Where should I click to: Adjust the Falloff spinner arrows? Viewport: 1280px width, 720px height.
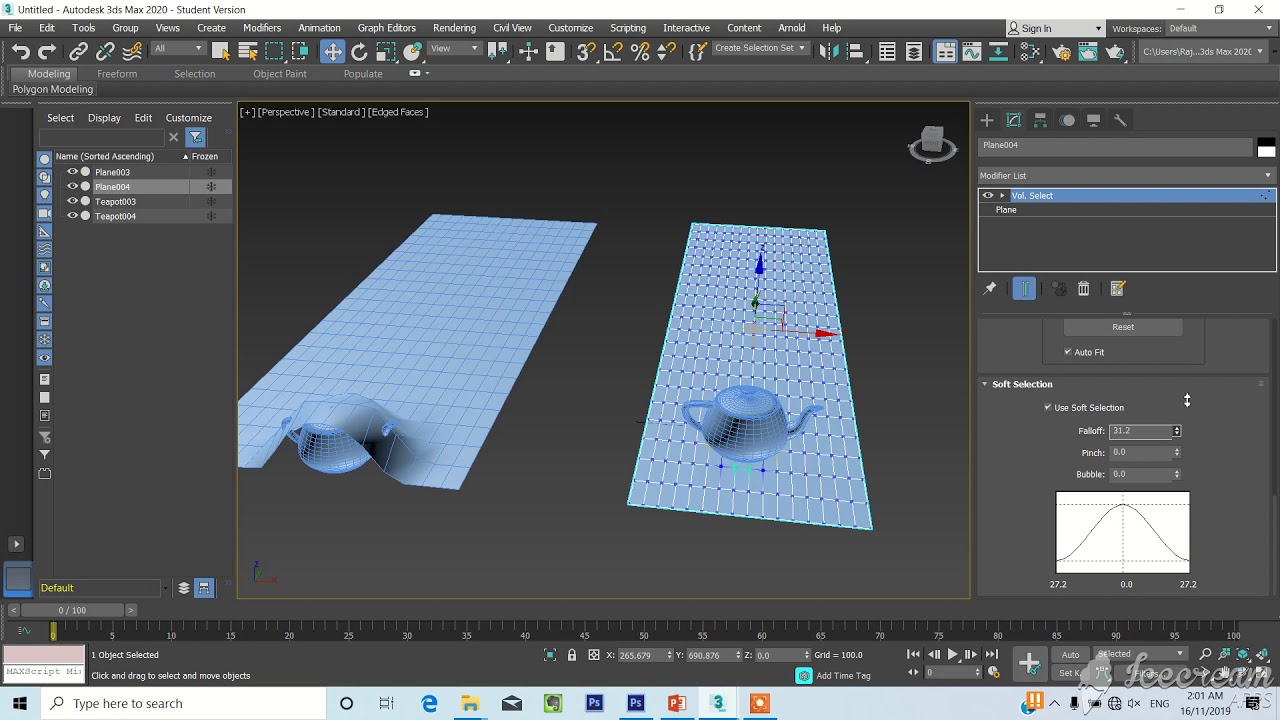pos(1177,431)
